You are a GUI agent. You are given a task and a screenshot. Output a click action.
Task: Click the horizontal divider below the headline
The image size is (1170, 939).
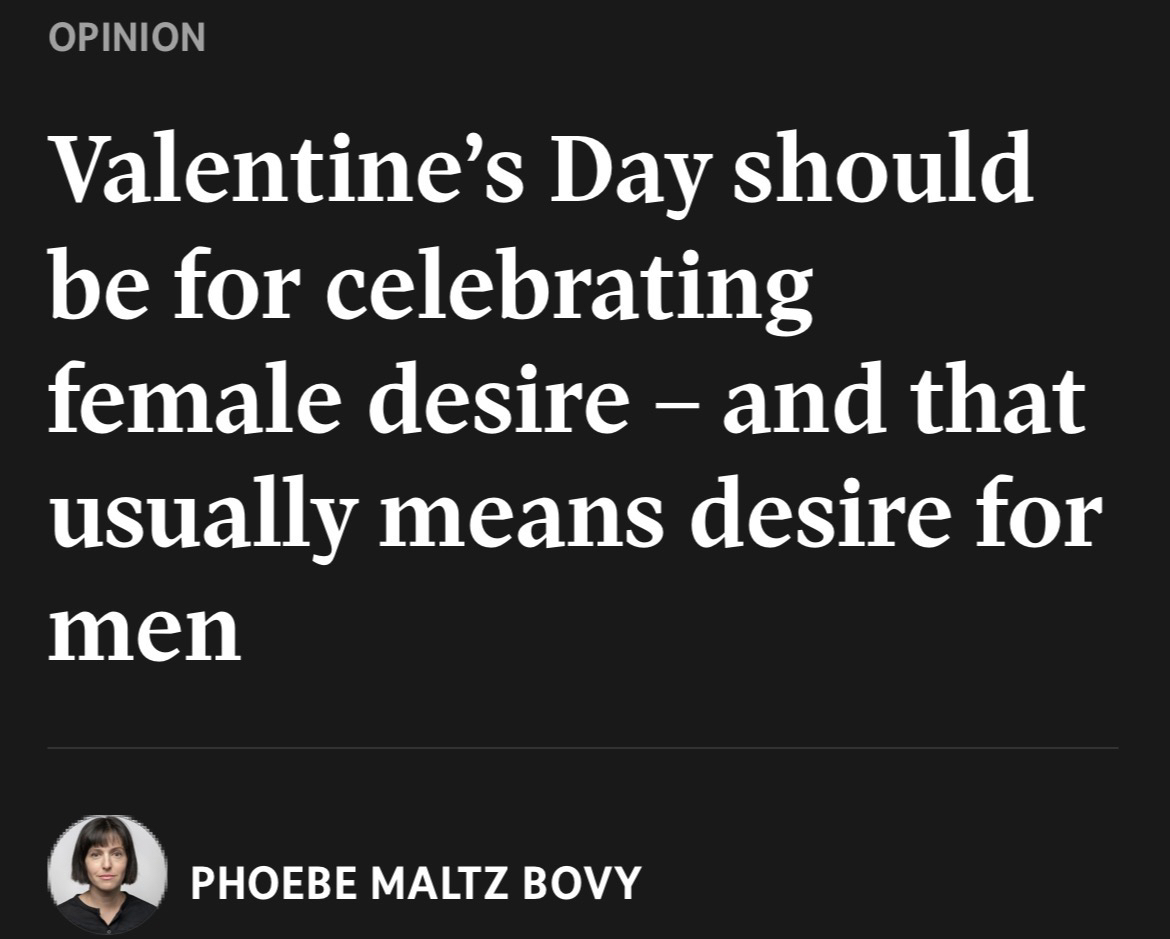582,747
